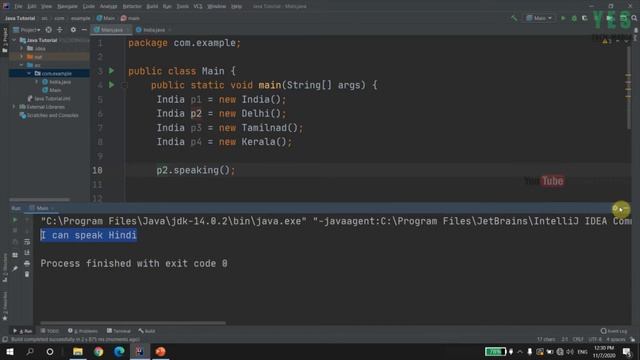Screen dimensions: 640x360
Task: Open Google Chrome from taskbar
Action: click(x=98, y=351)
